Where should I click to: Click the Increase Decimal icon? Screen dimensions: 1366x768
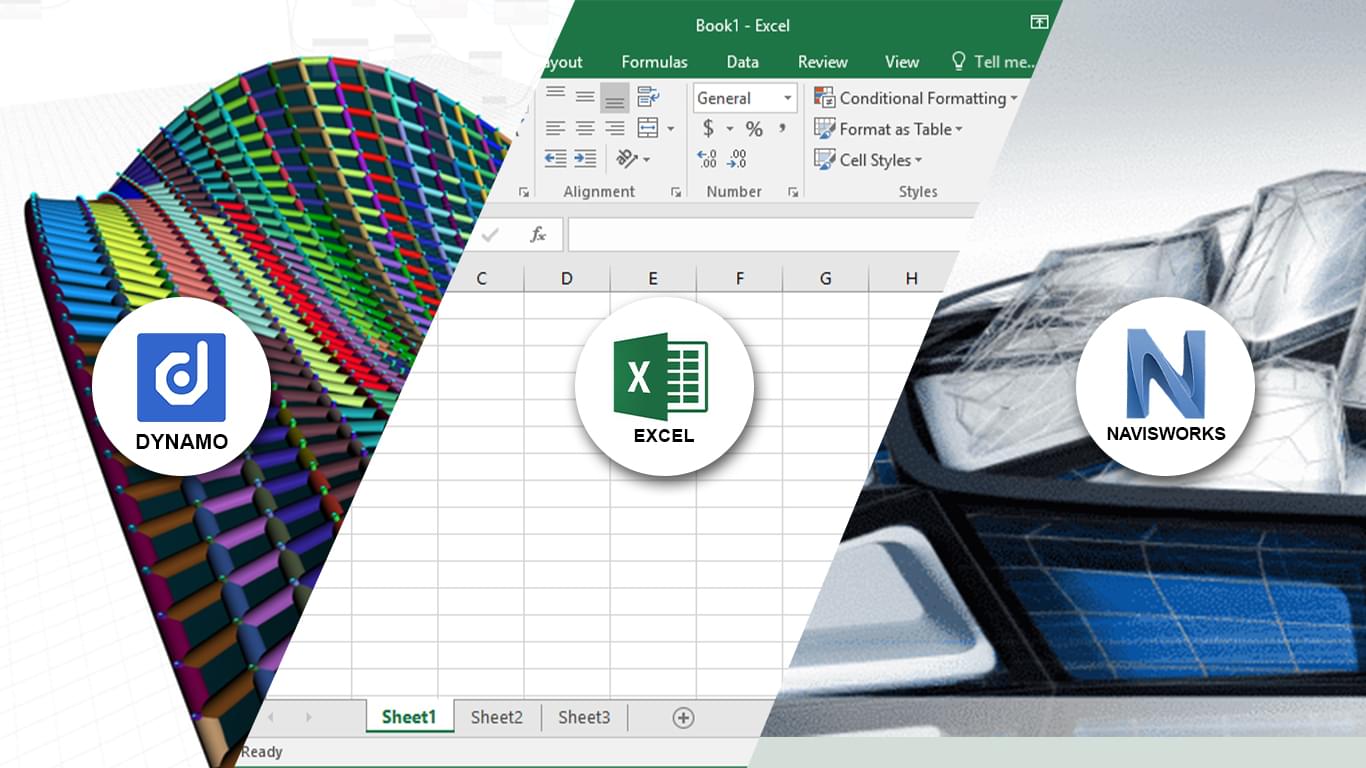[x=707, y=159]
